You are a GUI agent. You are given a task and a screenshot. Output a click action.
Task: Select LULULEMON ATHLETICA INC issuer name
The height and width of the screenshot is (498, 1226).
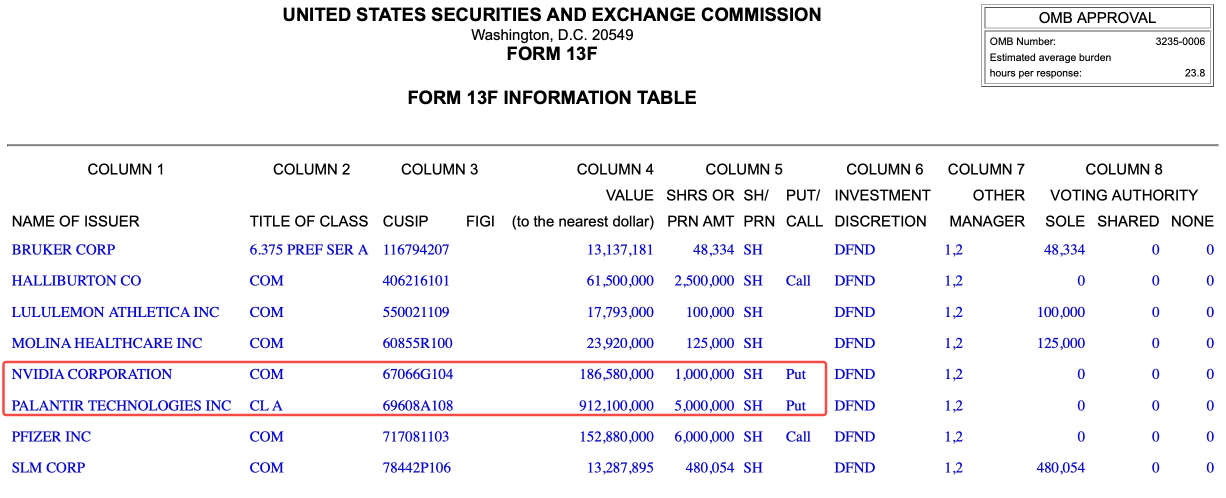[115, 312]
